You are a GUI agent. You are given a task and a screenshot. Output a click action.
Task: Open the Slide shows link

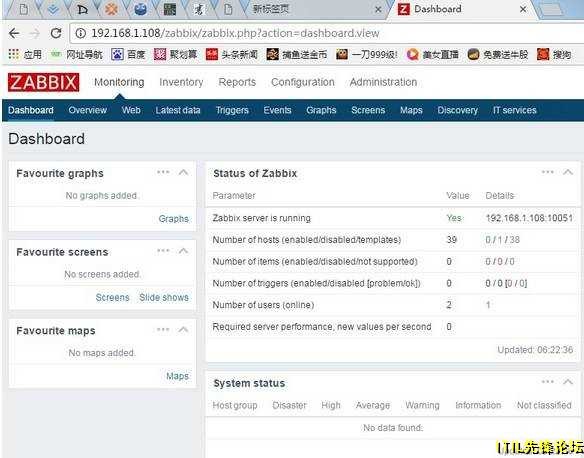pos(164,298)
